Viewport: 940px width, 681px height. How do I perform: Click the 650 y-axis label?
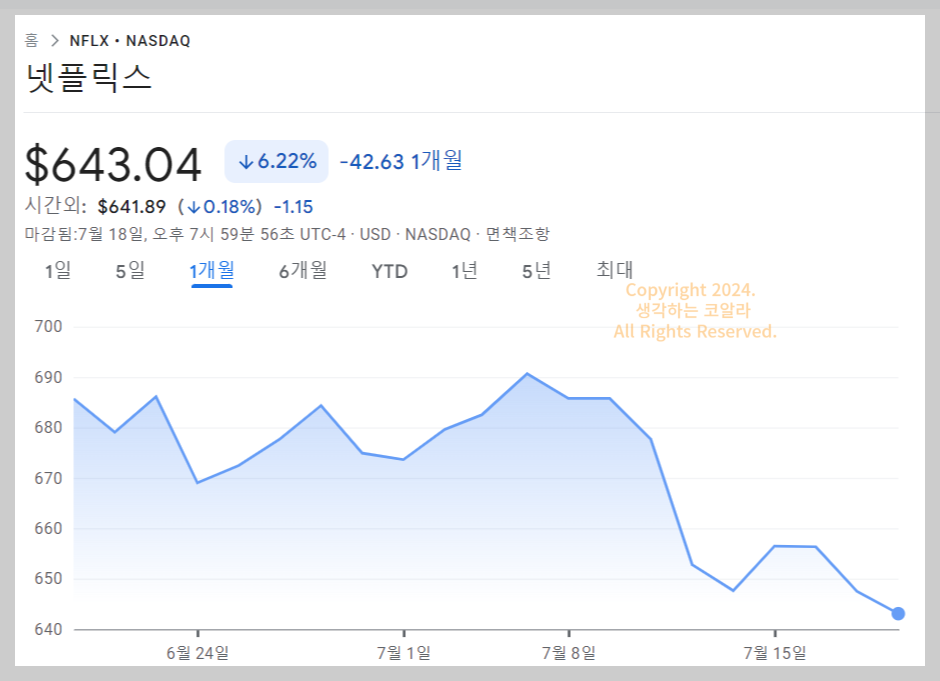48,579
